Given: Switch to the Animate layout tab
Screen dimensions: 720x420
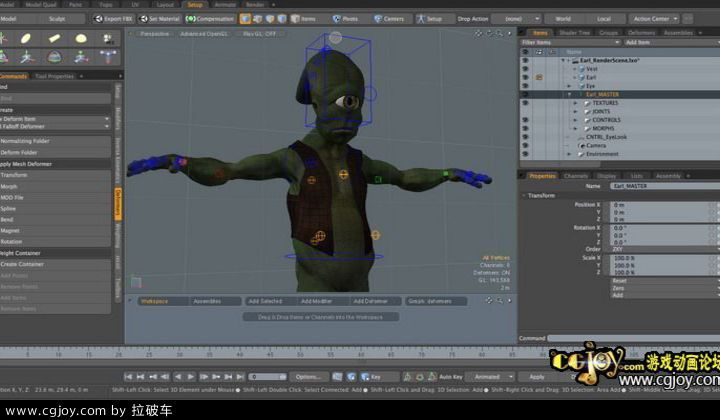Looking at the screenshot, I should tap(225, 5).
